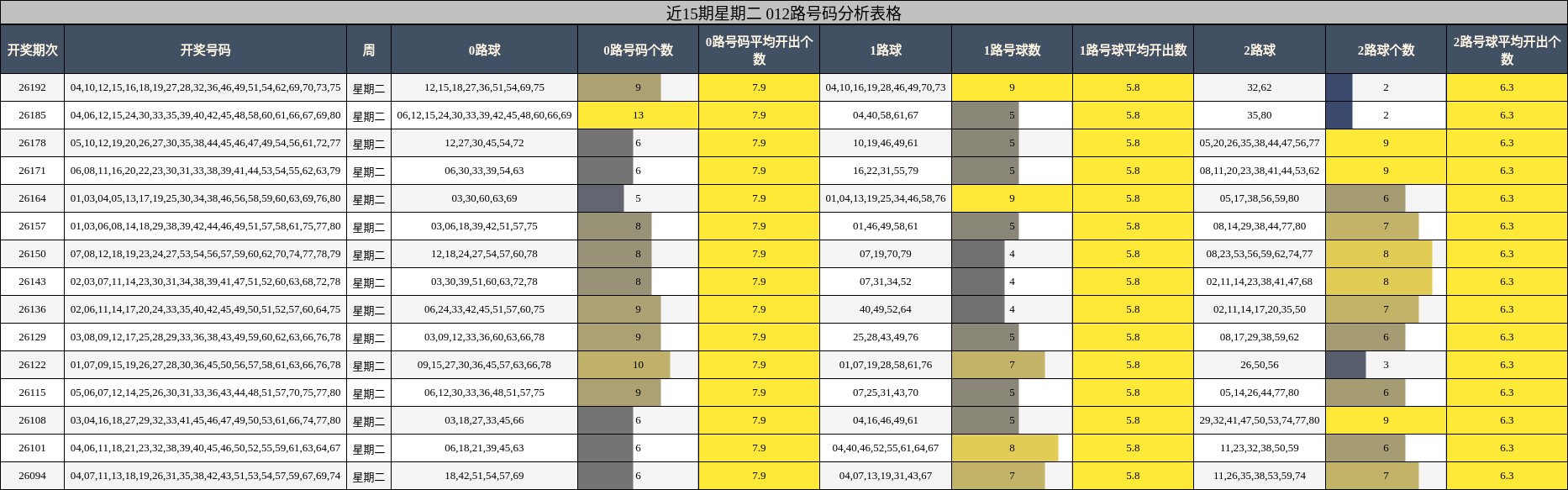This screenshot has height=490, width=1568.
Task: Select 0路球 cell 18,42,51,54,57,69
Action: (x=484, y=476)
